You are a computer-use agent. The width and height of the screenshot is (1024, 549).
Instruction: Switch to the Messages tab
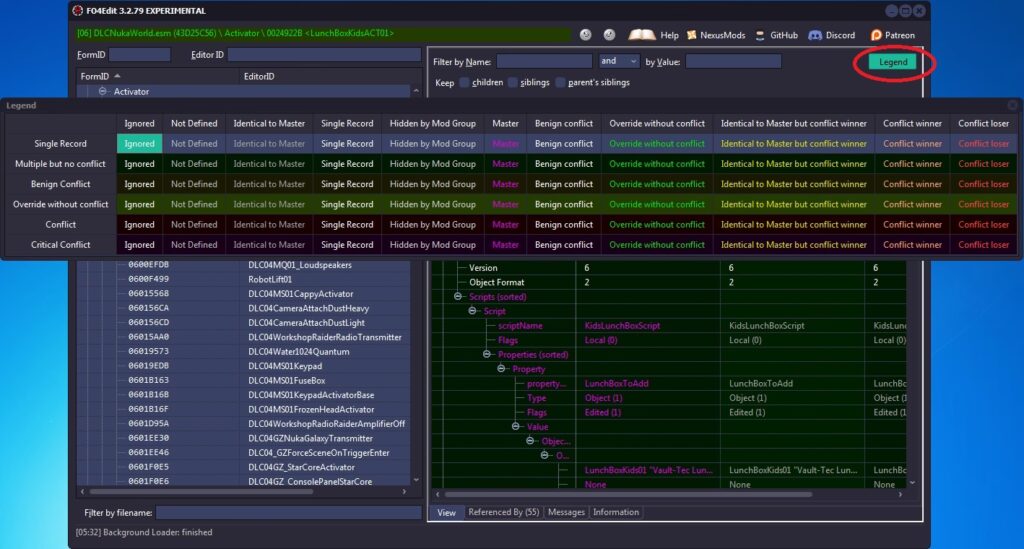coord(566,512)
